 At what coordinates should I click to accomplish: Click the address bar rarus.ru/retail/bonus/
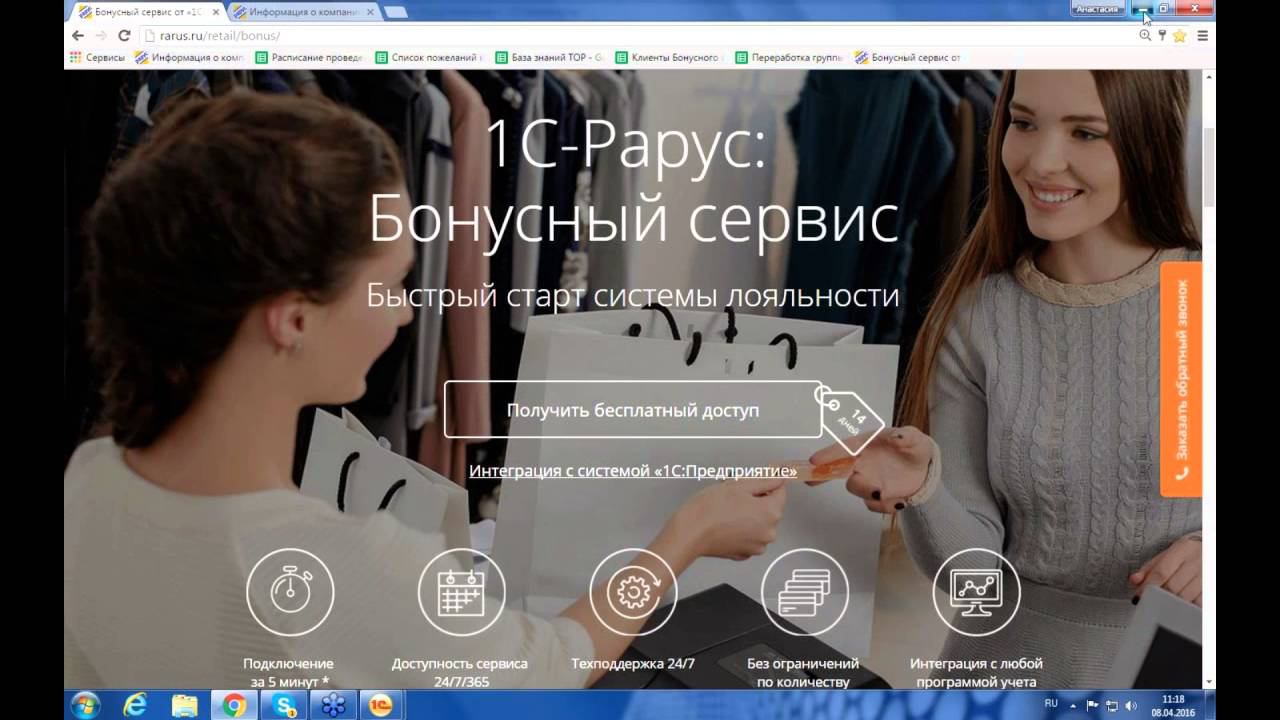(640, 35)
